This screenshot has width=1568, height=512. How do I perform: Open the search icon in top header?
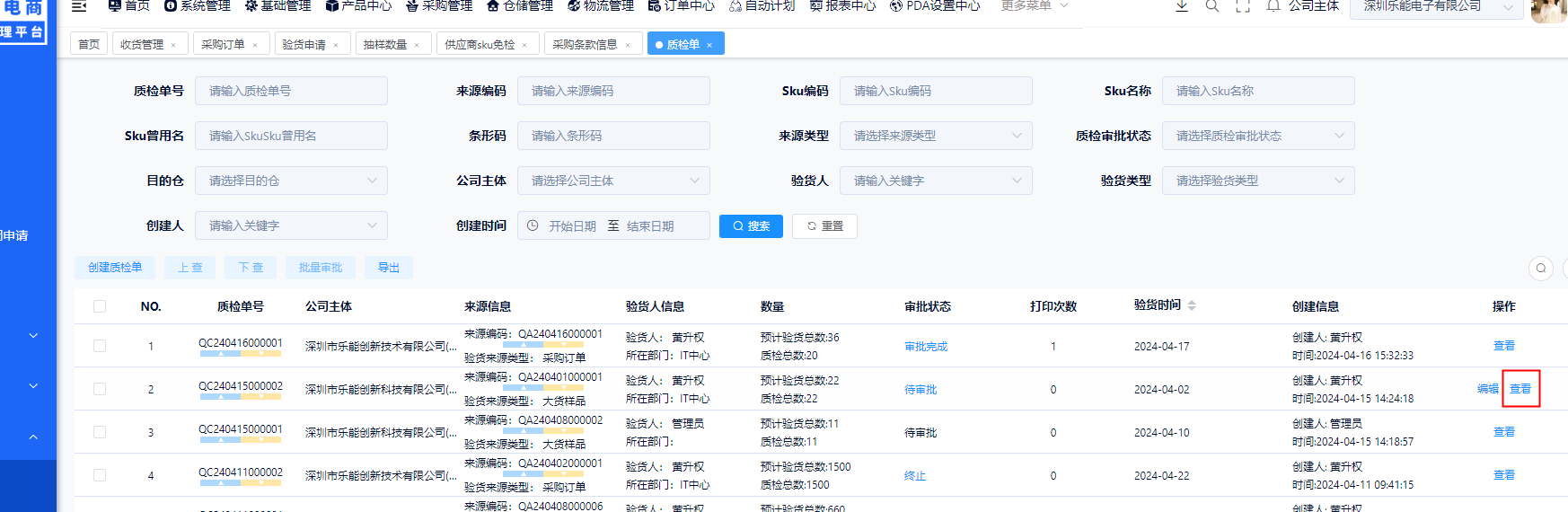pyautogui.click(x=1212, y=6)
